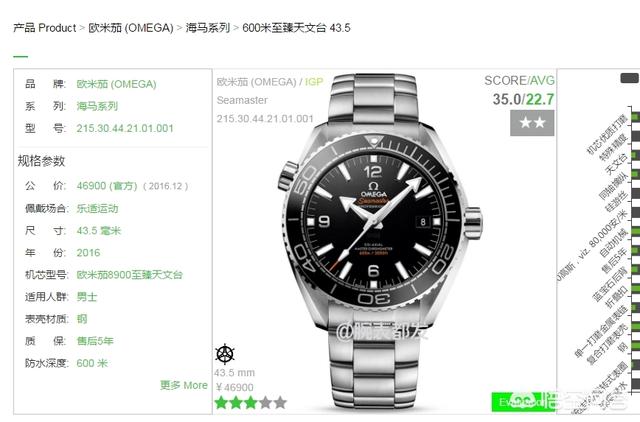Click the ship wheel icon above 43.5 mm

click(x=225, y=354)
